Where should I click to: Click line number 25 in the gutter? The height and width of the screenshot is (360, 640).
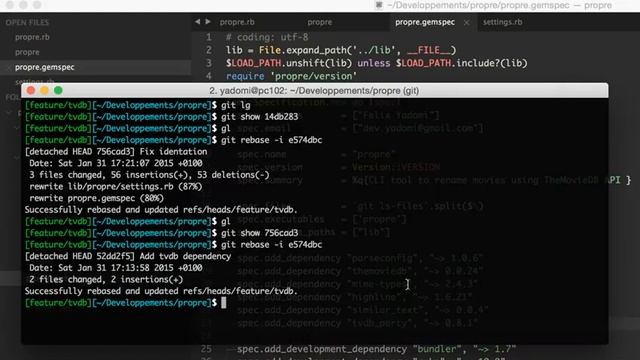tap(207, 349)
